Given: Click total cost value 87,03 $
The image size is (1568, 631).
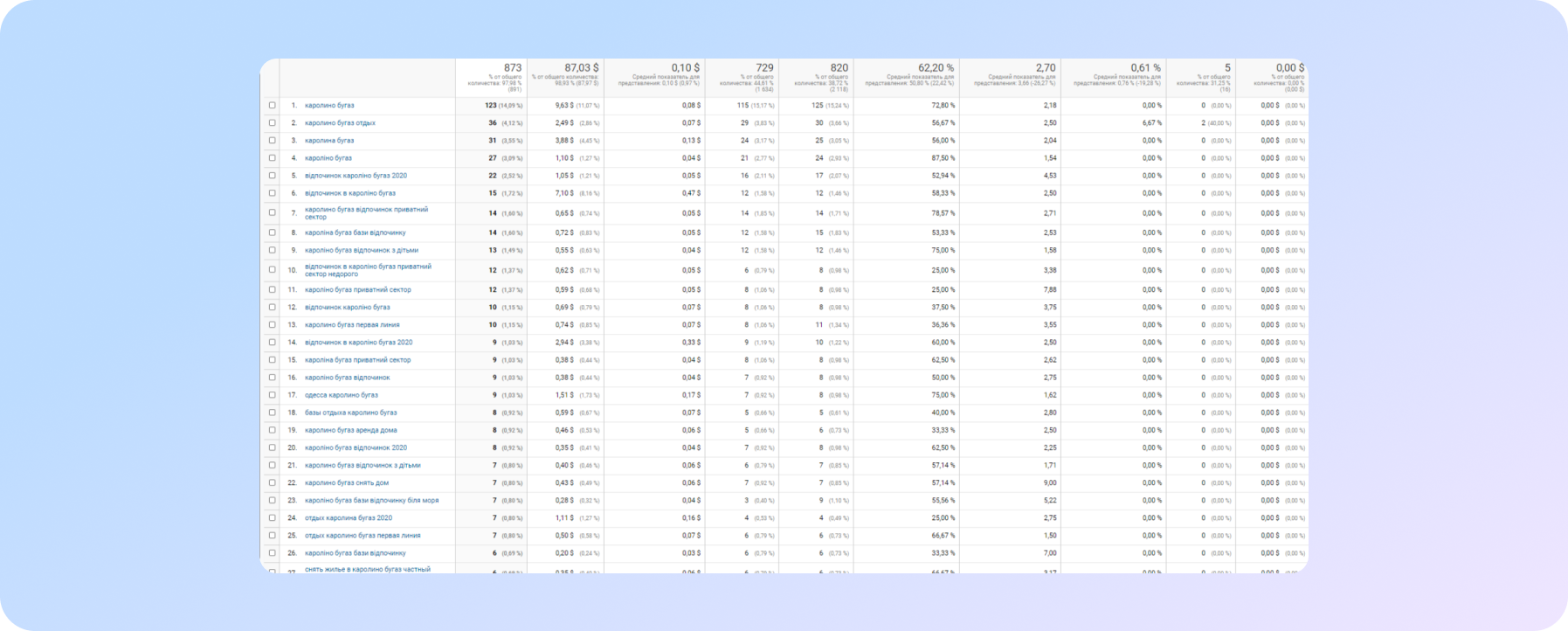Looking at the screenshot, I should (582, 67).
